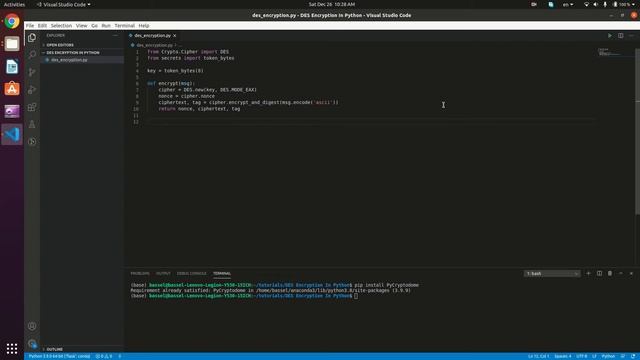The width and height of the screenshot is (640, 360).
Task: Switch to the Output panel tab
Action: pos(163,273)
